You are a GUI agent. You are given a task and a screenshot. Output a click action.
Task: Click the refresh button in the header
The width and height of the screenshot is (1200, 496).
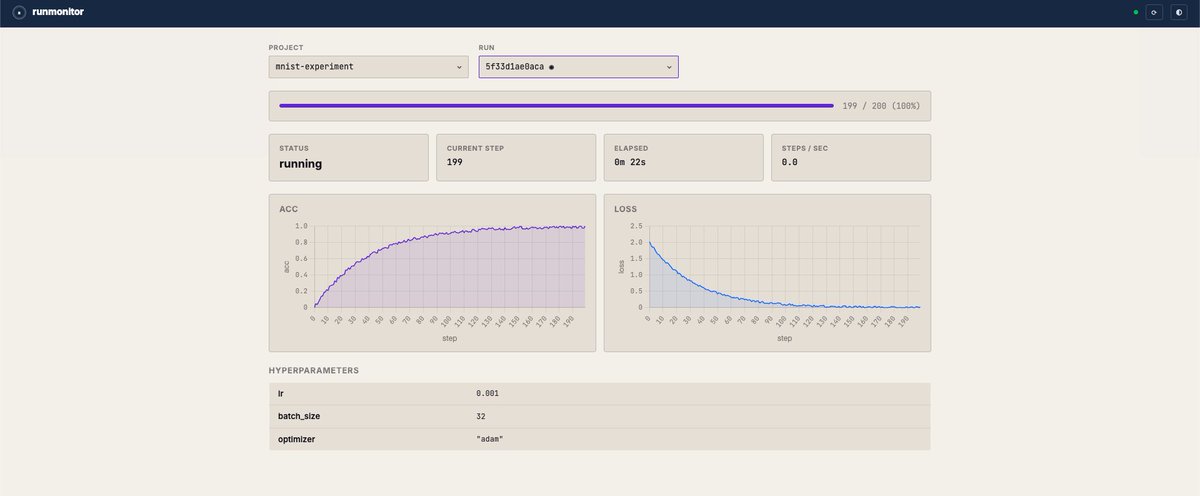tap(1153, 12)
